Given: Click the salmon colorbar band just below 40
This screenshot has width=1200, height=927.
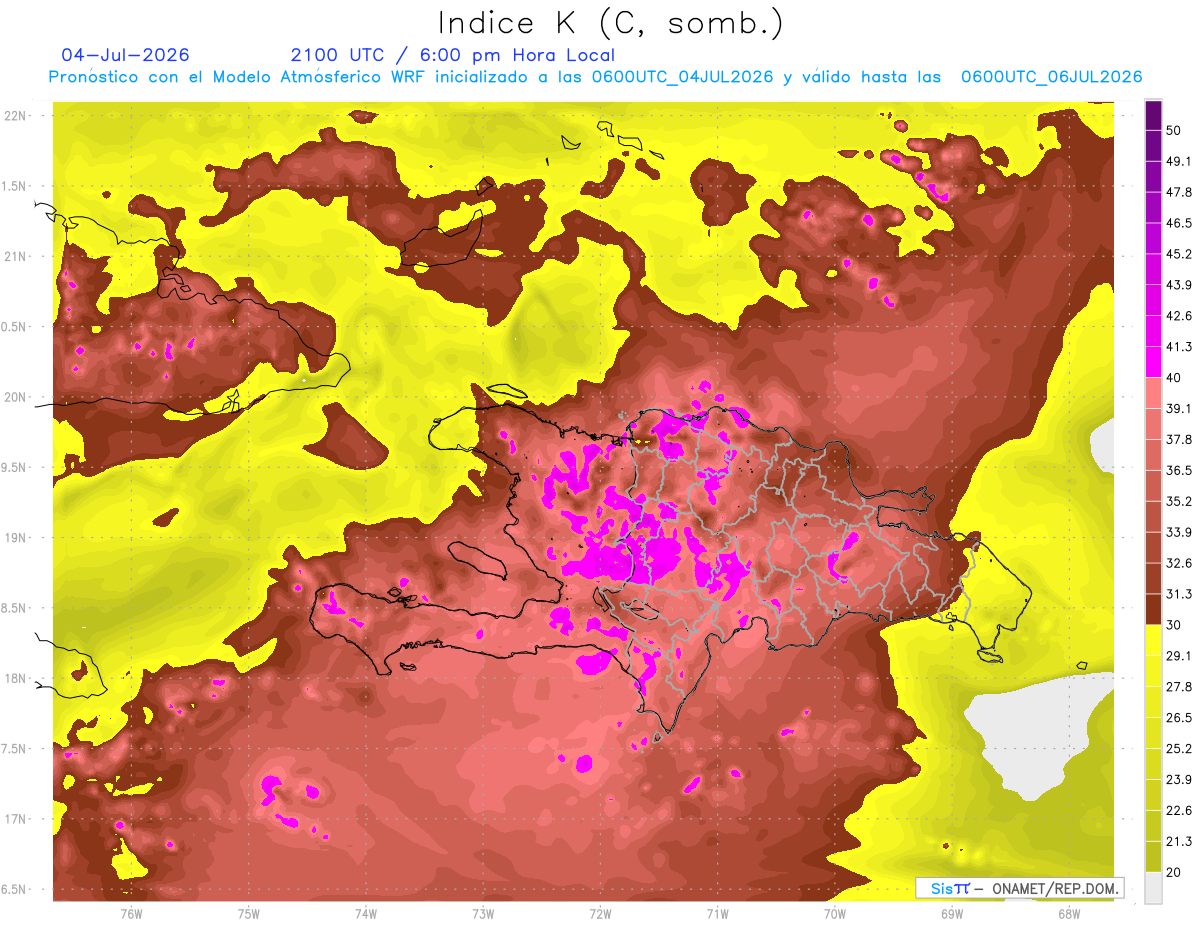Looking at the screenshot, I should [x=1153, y=393].
